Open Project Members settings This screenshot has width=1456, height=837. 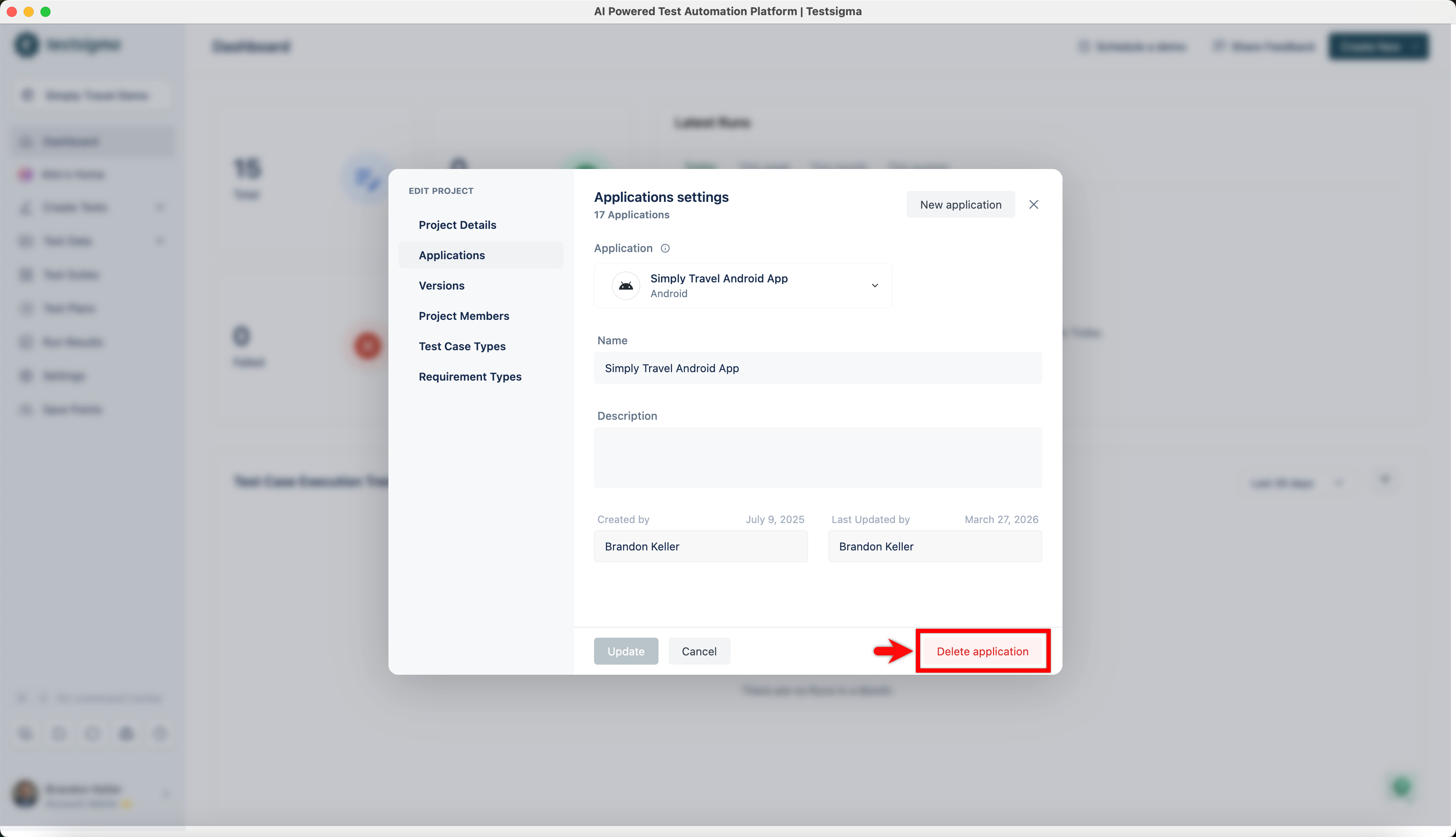(464, 316)
